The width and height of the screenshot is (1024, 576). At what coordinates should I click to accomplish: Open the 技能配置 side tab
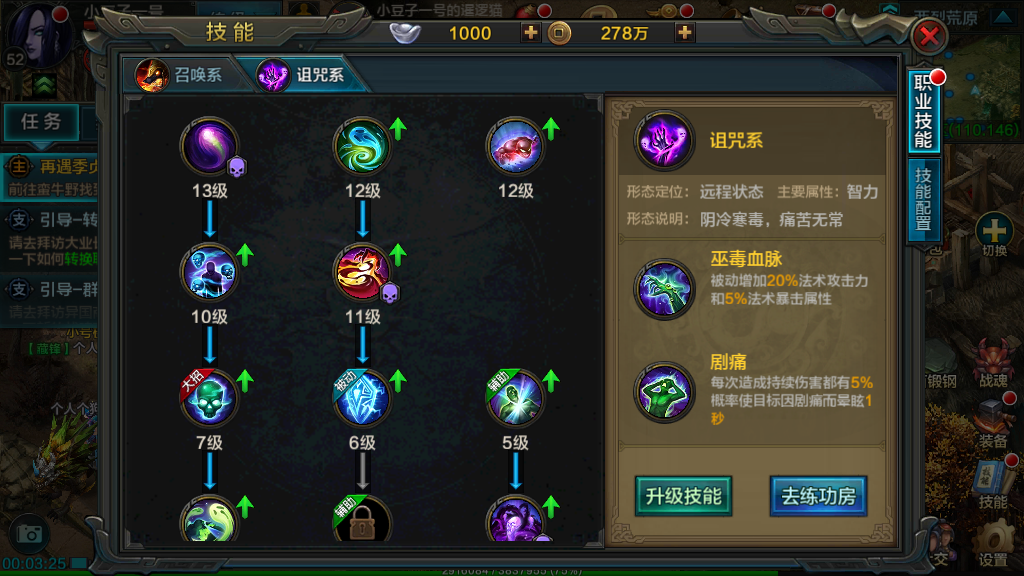(x=923, y=199)
